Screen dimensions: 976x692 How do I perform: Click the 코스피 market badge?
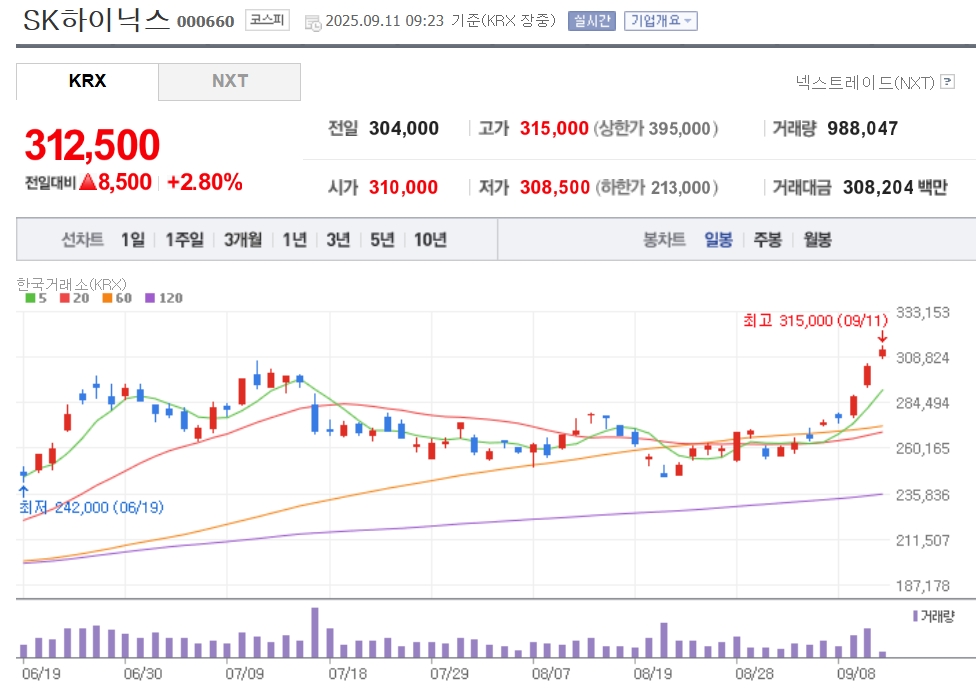click(267, 21)
